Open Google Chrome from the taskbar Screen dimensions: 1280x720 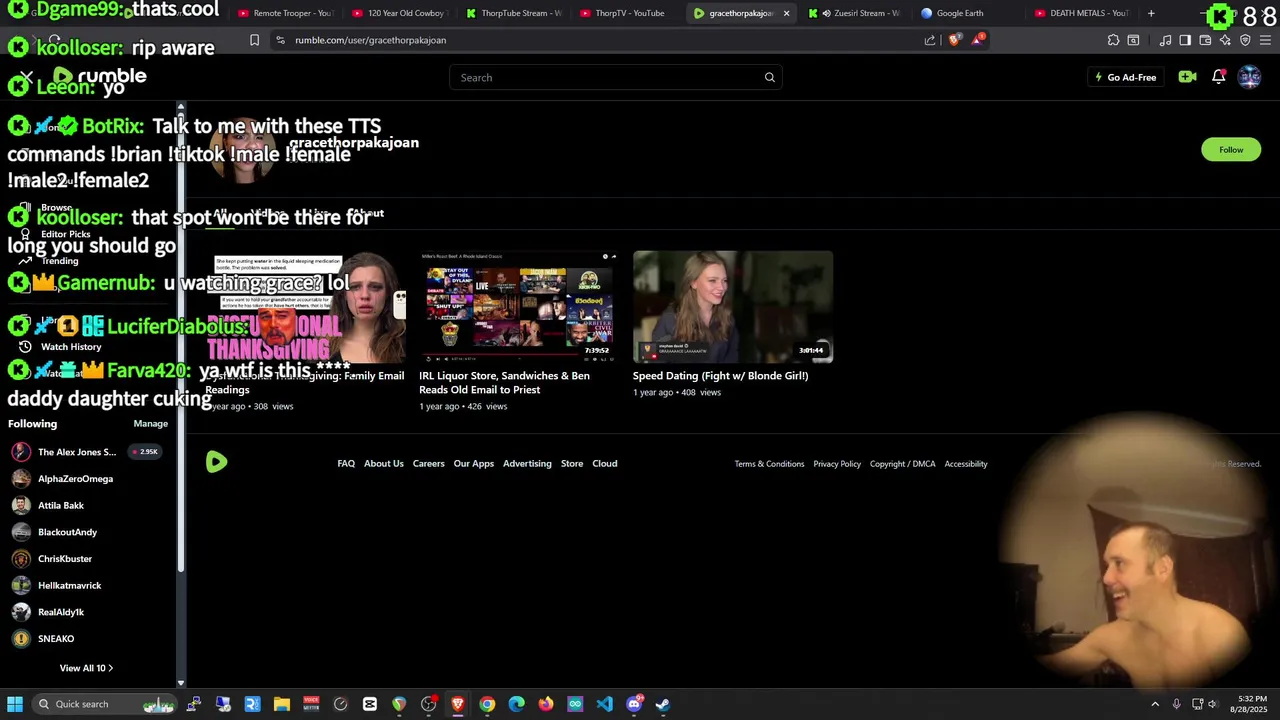coord(487,704)
